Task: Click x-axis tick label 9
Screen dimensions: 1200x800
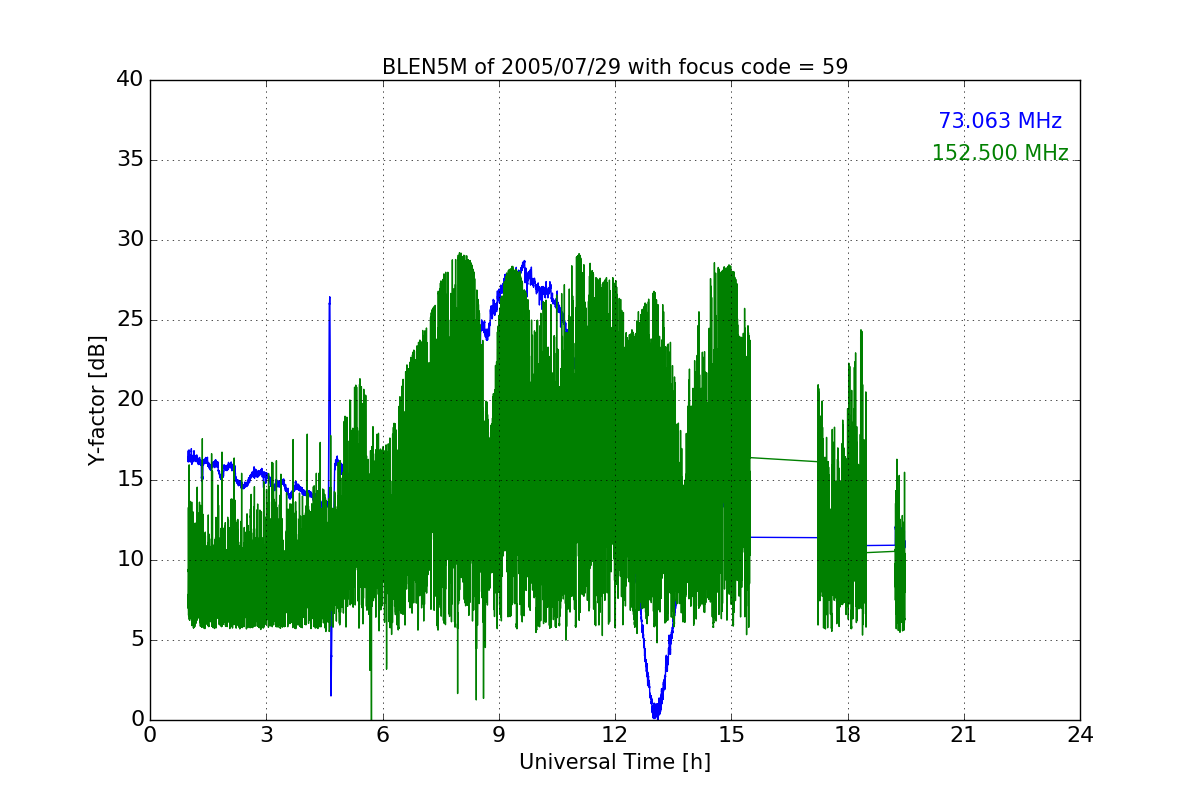Action: pos(499,735)
